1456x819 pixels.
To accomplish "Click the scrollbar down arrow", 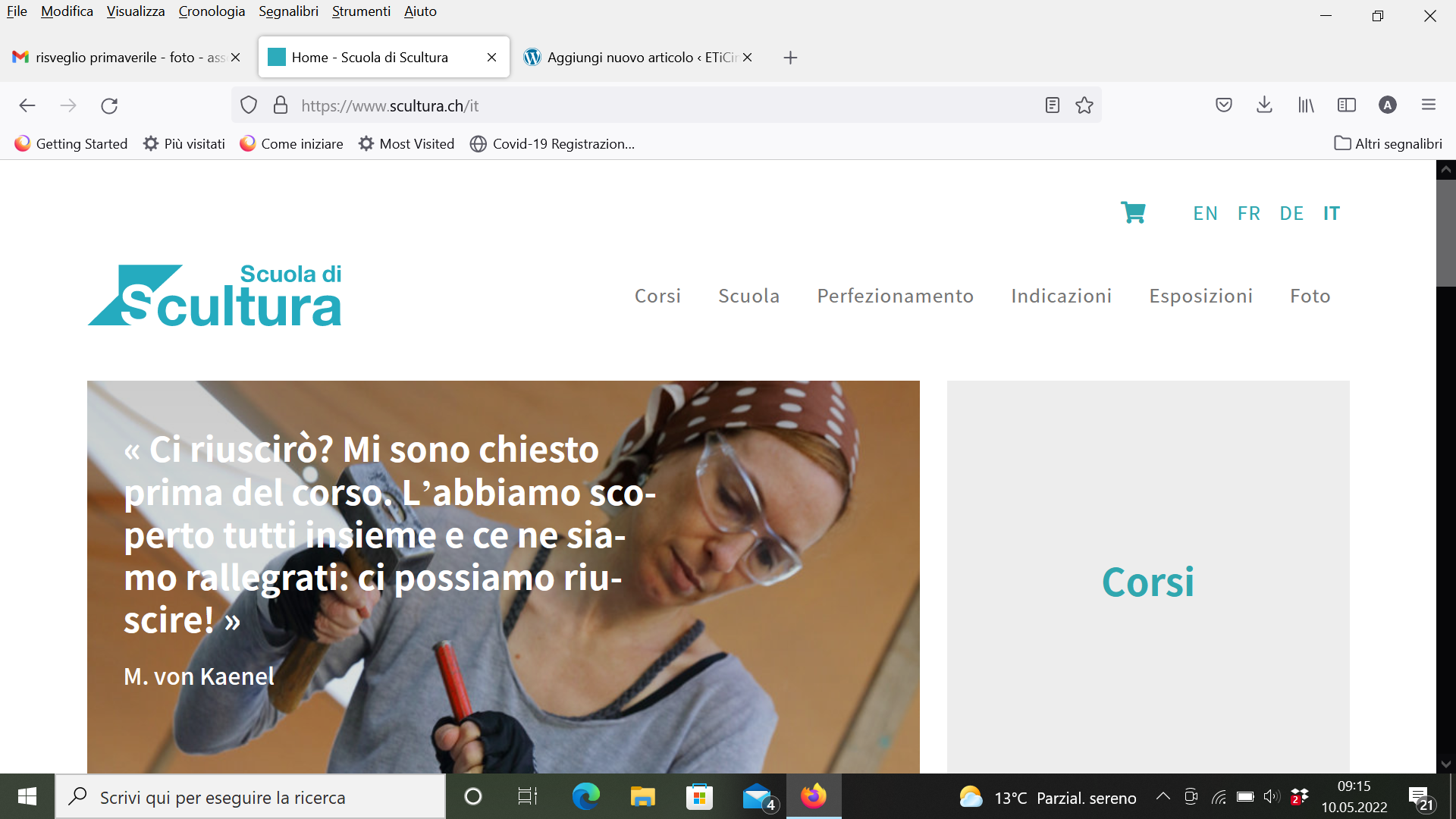I will (1446, 764).
